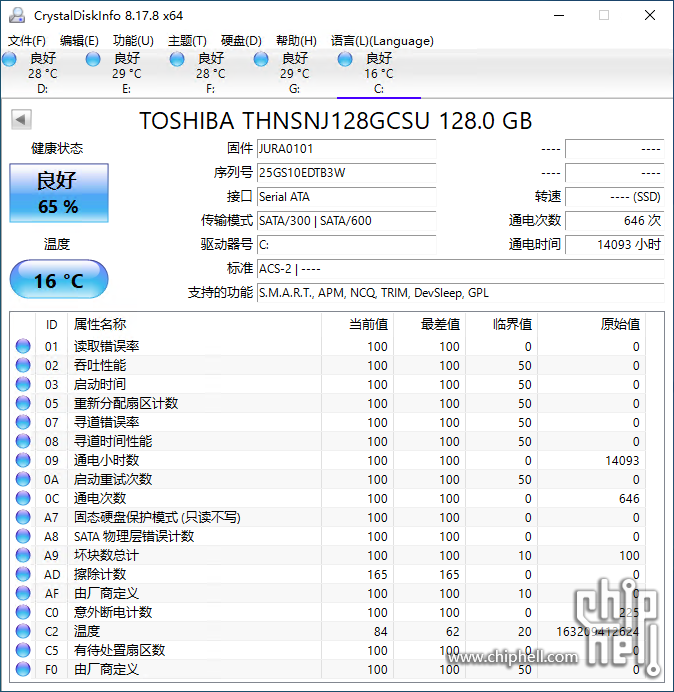Minimize the CrystalDiskInfo window
Viewport: 674px width, 692px height.
point(559,15)
